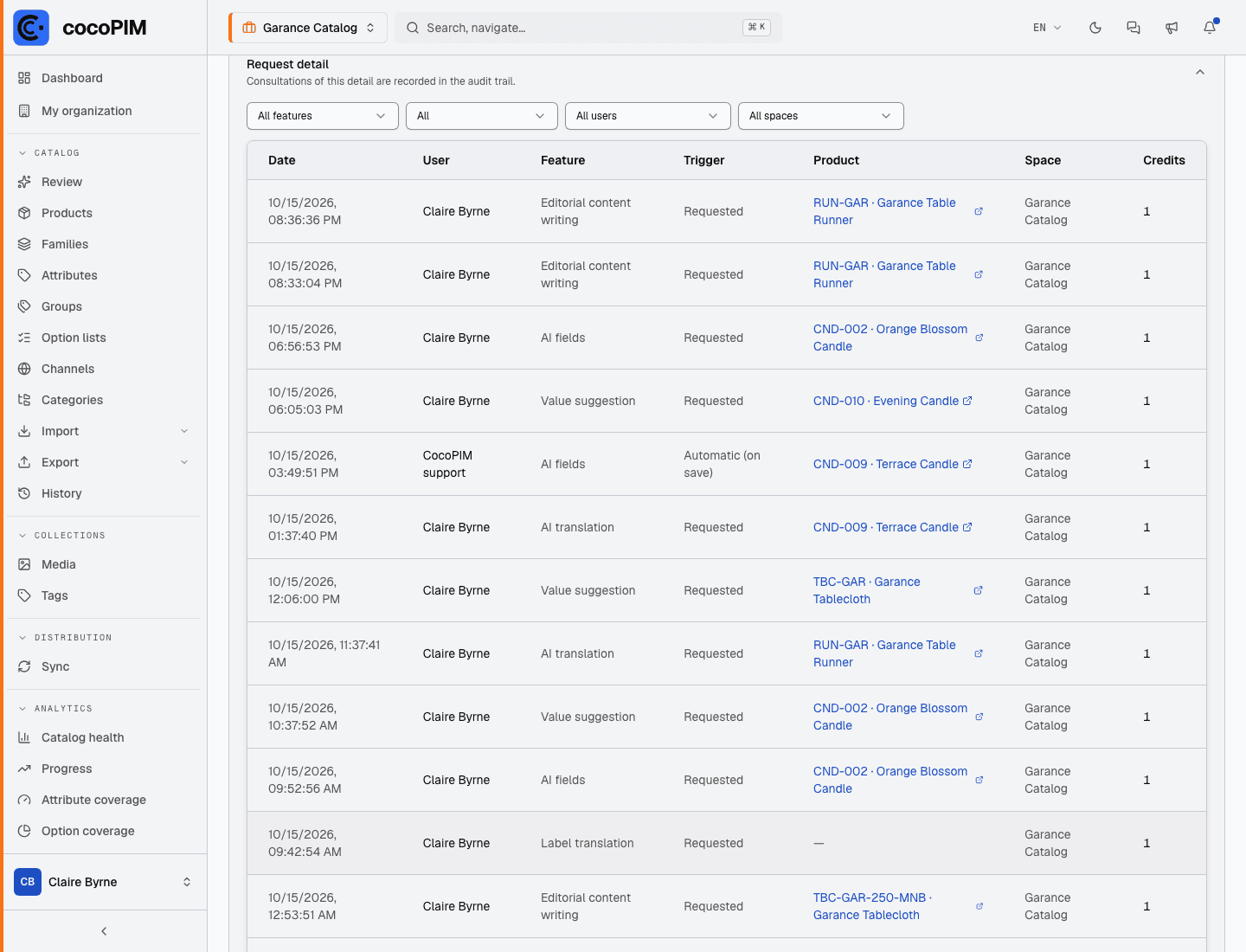Click the Search, navigate… field
Image resolution: width=1246 pixels, height=952 pixels.
click(x=588, y=28)
